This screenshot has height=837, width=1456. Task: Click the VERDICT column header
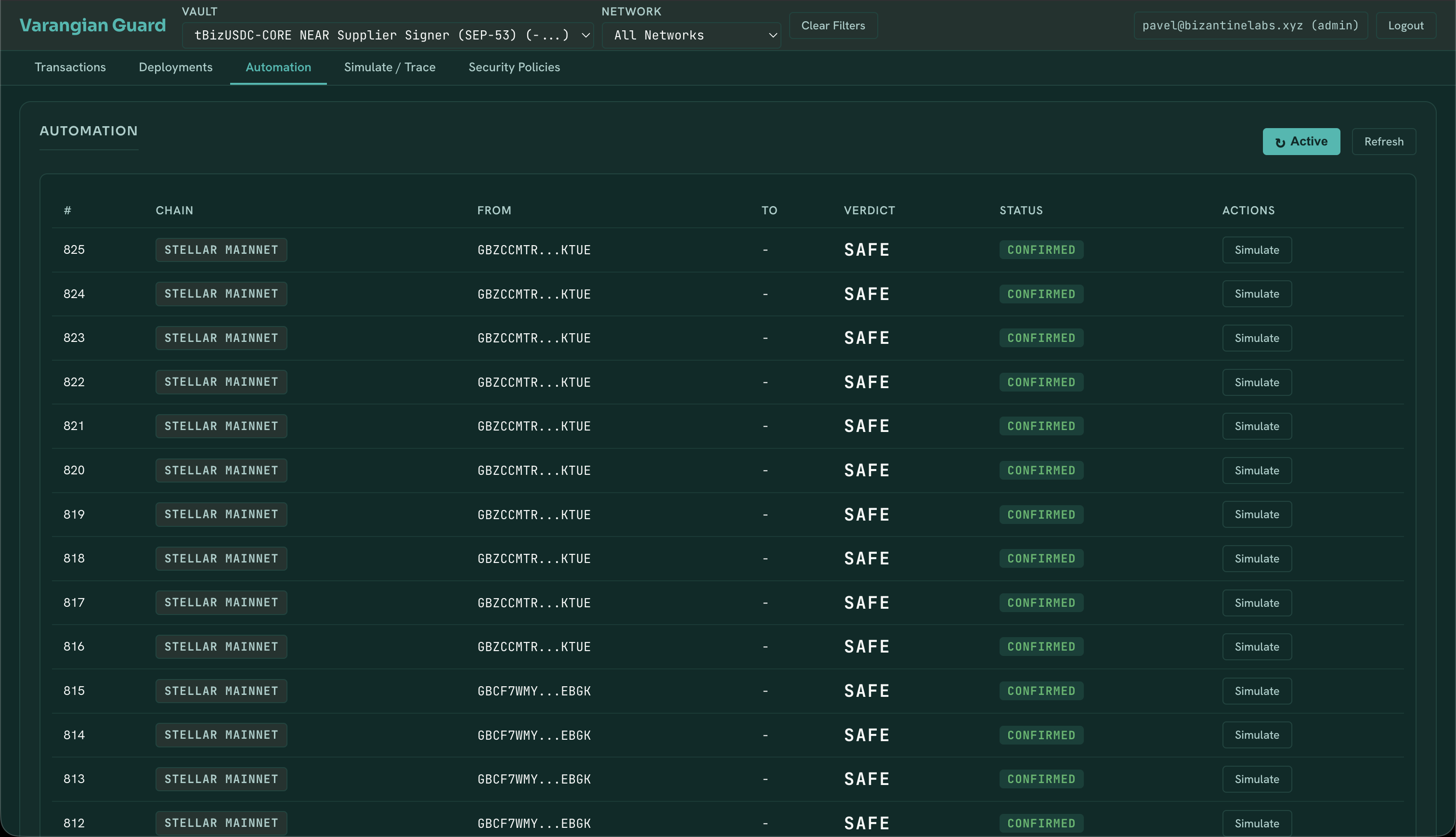pos(870,210)
